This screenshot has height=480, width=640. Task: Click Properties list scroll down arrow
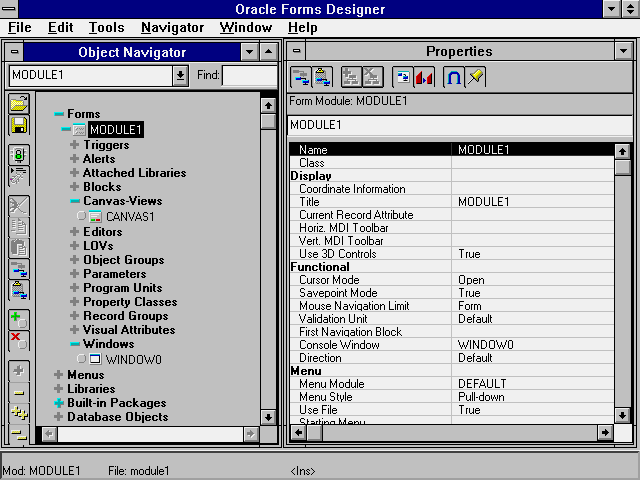(x=622, y=414)
